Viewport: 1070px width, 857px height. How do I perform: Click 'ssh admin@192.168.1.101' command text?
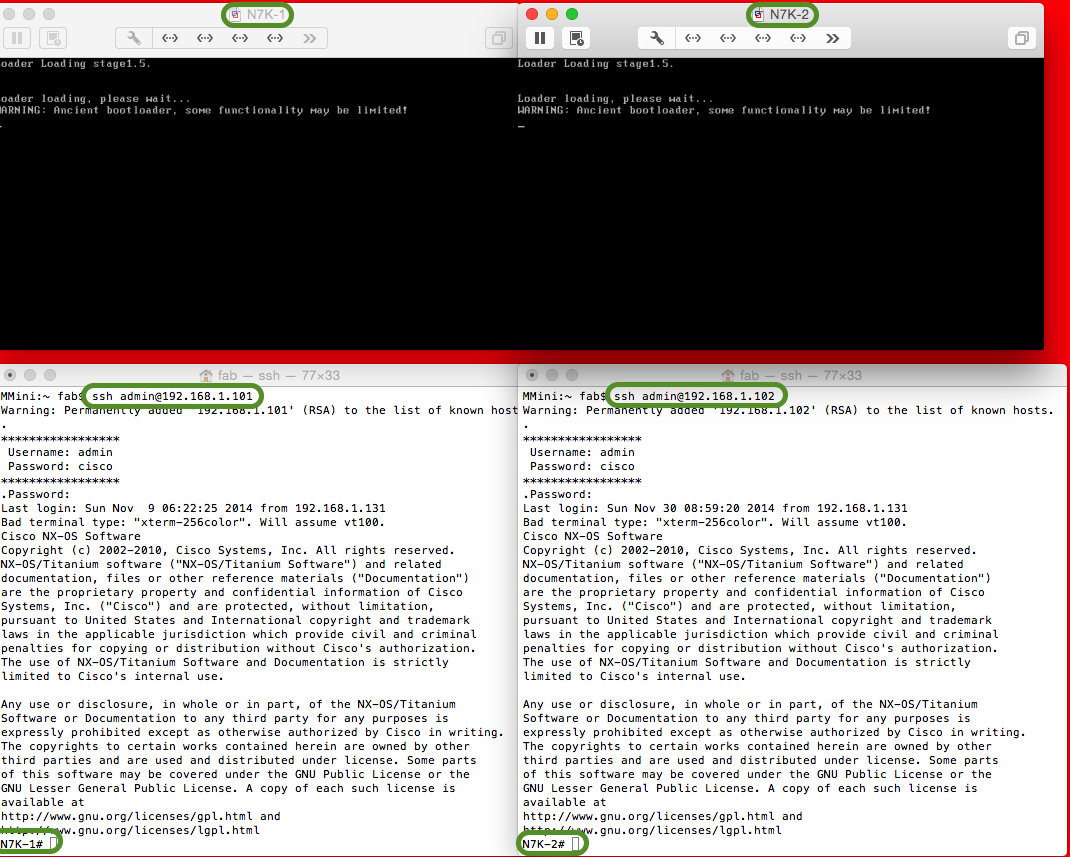pyautogui.click(x=173, y=396)
